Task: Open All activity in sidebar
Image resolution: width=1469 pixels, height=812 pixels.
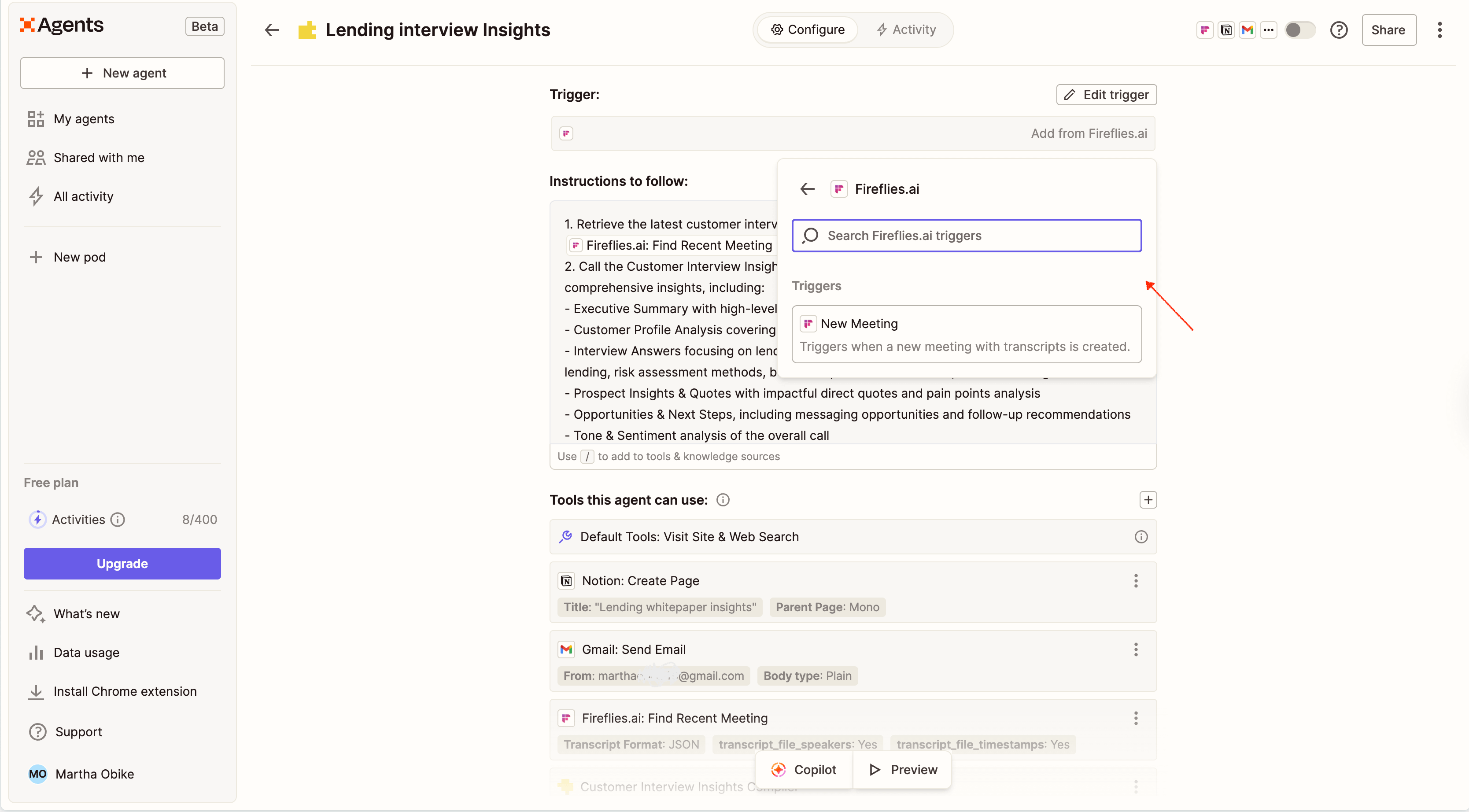Action: pyautogui.click(x=70, y=196)
